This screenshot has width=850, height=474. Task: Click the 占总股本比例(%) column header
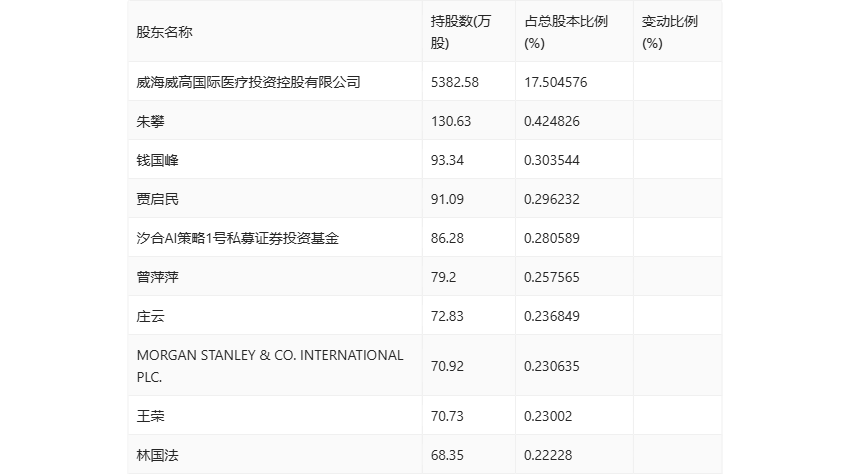[566, 32]
